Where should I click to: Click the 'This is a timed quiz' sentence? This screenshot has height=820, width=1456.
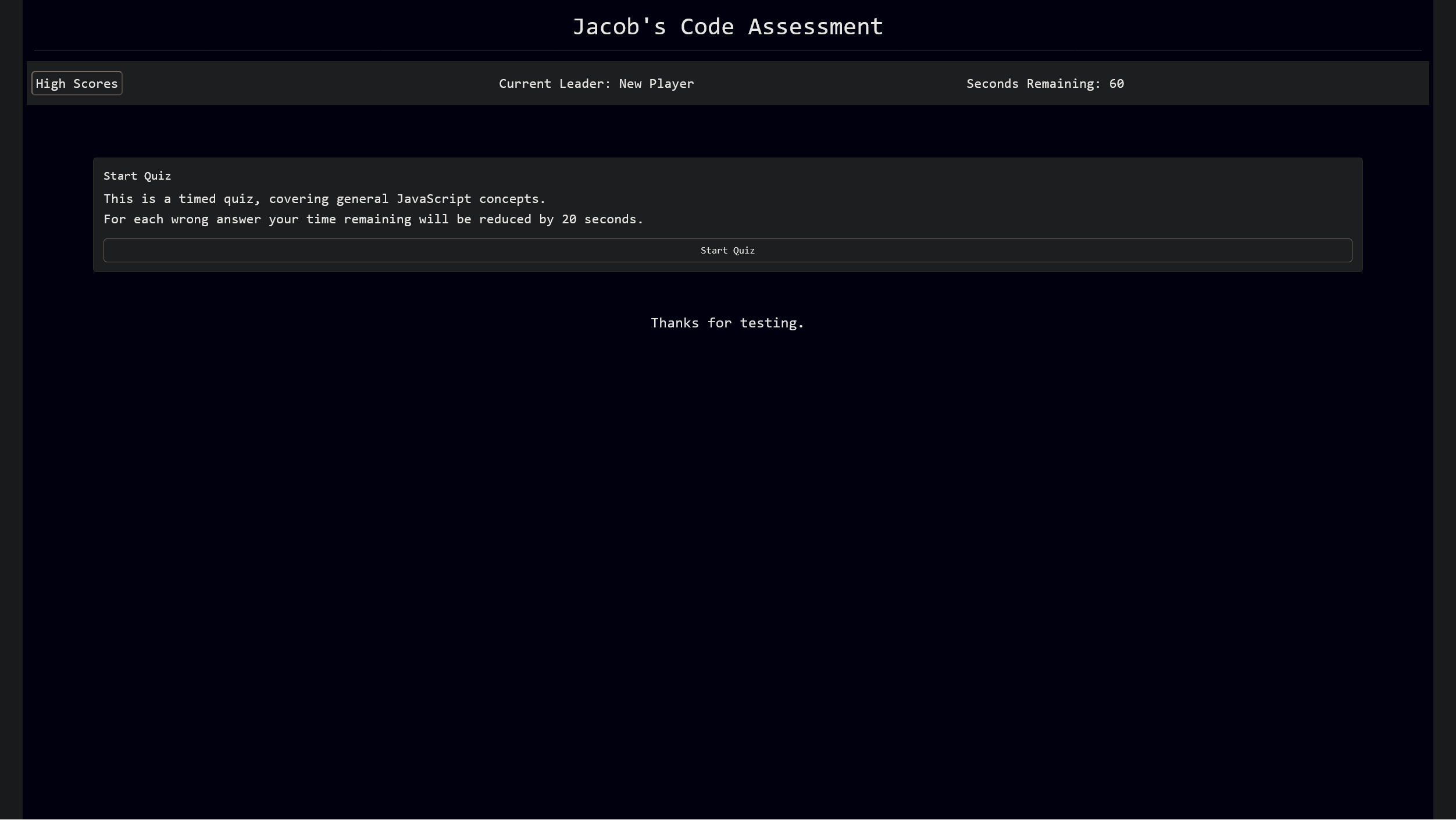point(324,199)
